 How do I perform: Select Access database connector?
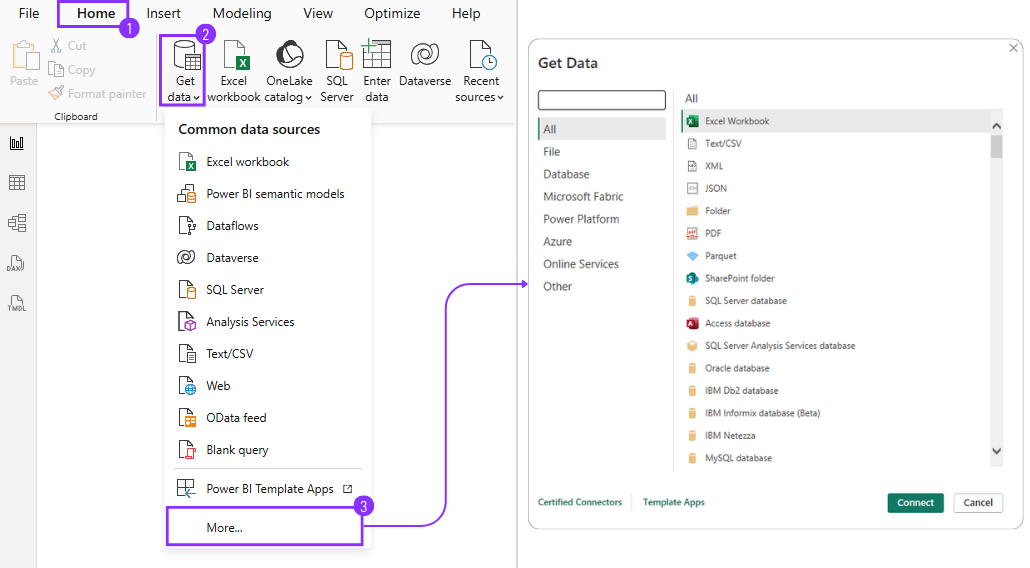836,323
